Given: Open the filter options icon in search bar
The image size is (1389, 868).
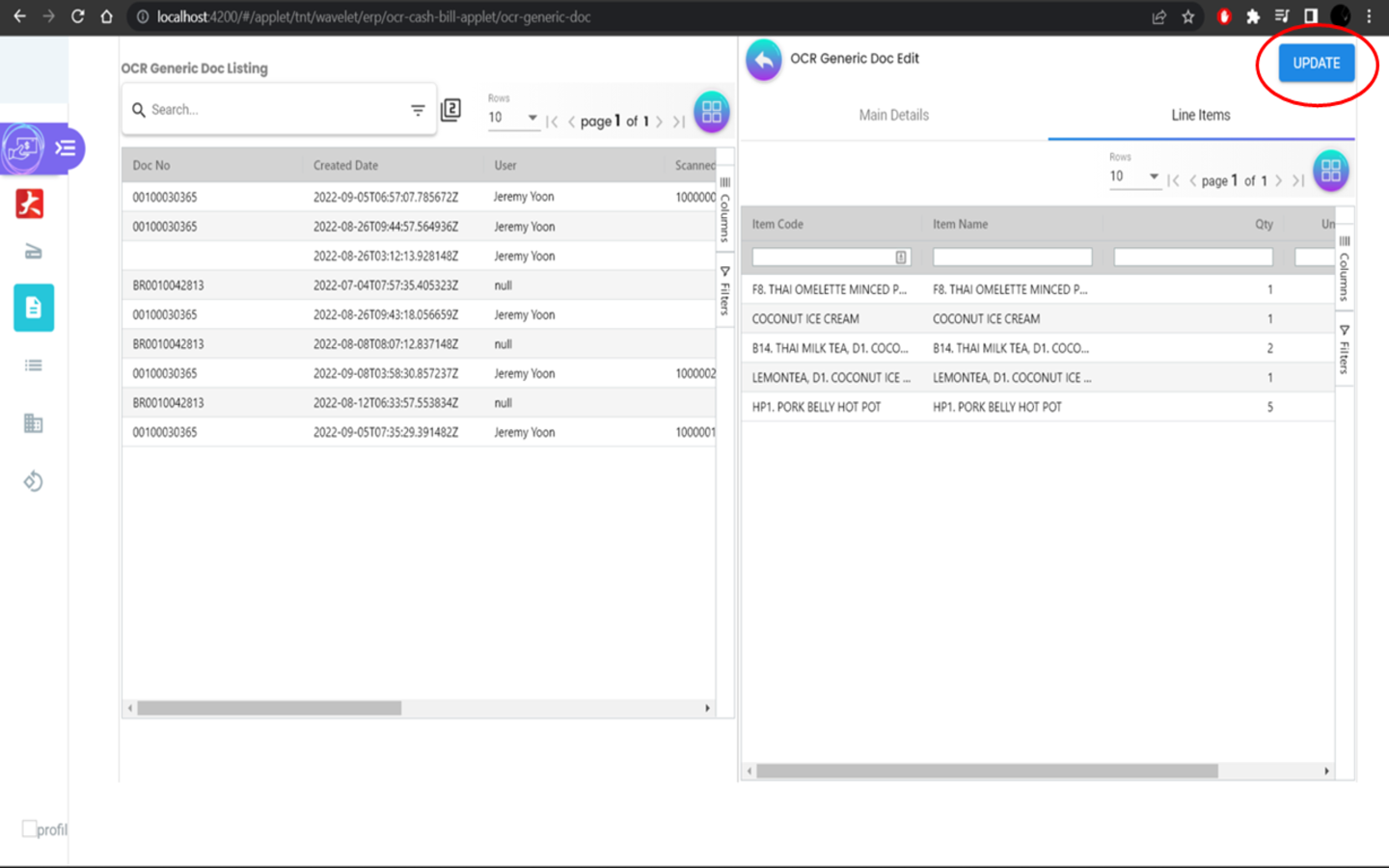Looking at the screenshot, I should [x=418, y=110].
